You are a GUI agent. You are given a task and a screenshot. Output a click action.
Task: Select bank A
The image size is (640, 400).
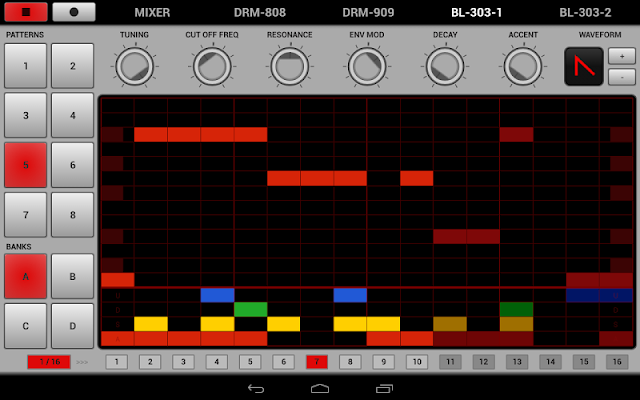tap(26, 276)
